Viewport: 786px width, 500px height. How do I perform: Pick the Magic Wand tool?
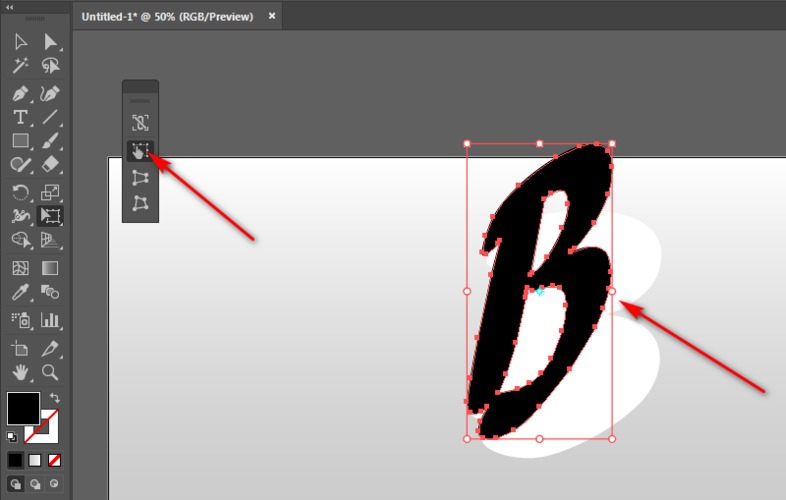click(x=21, y=66)
